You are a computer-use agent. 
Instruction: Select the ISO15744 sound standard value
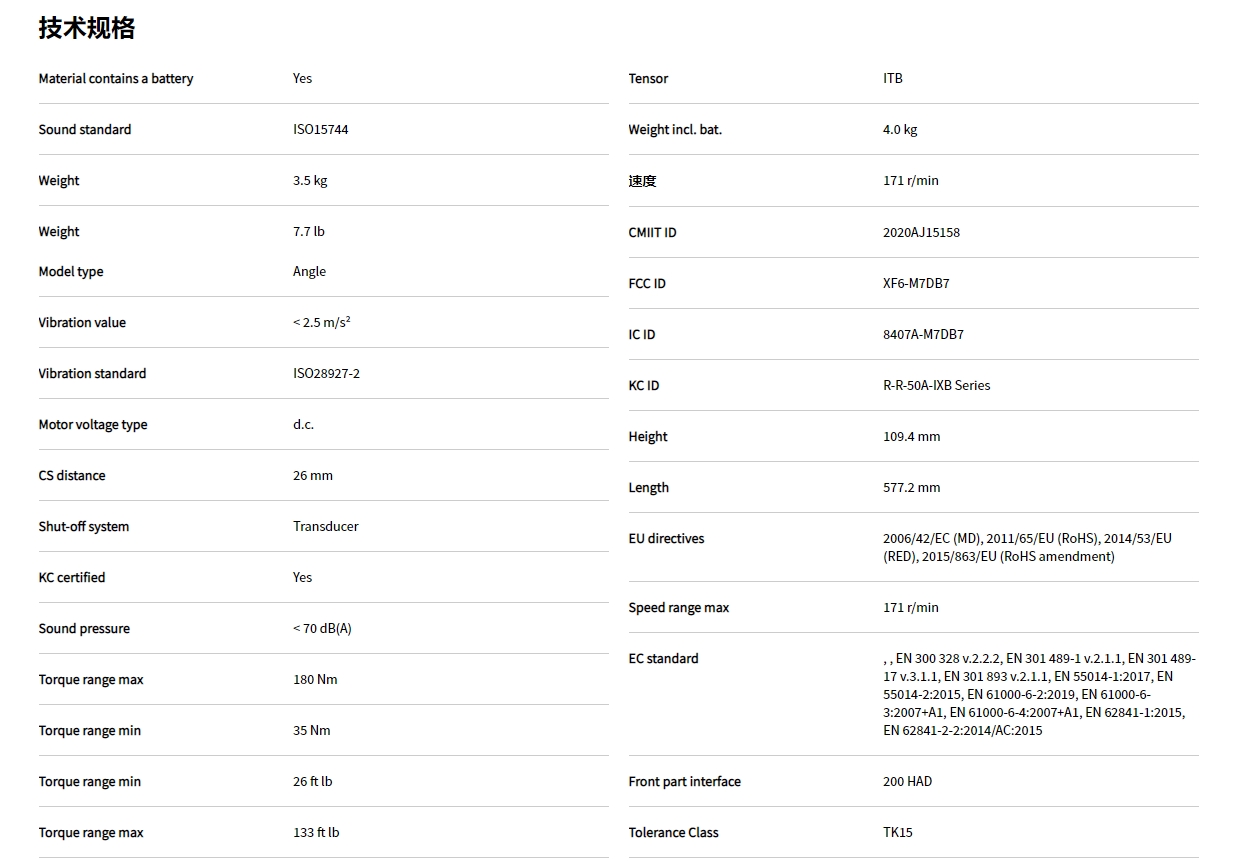pos(320,130)
